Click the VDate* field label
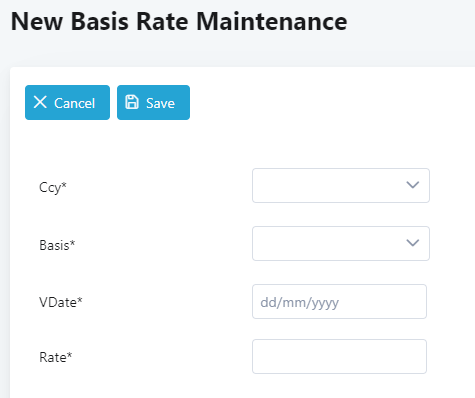The image size is (475, 398). click(x=61, y=302)
